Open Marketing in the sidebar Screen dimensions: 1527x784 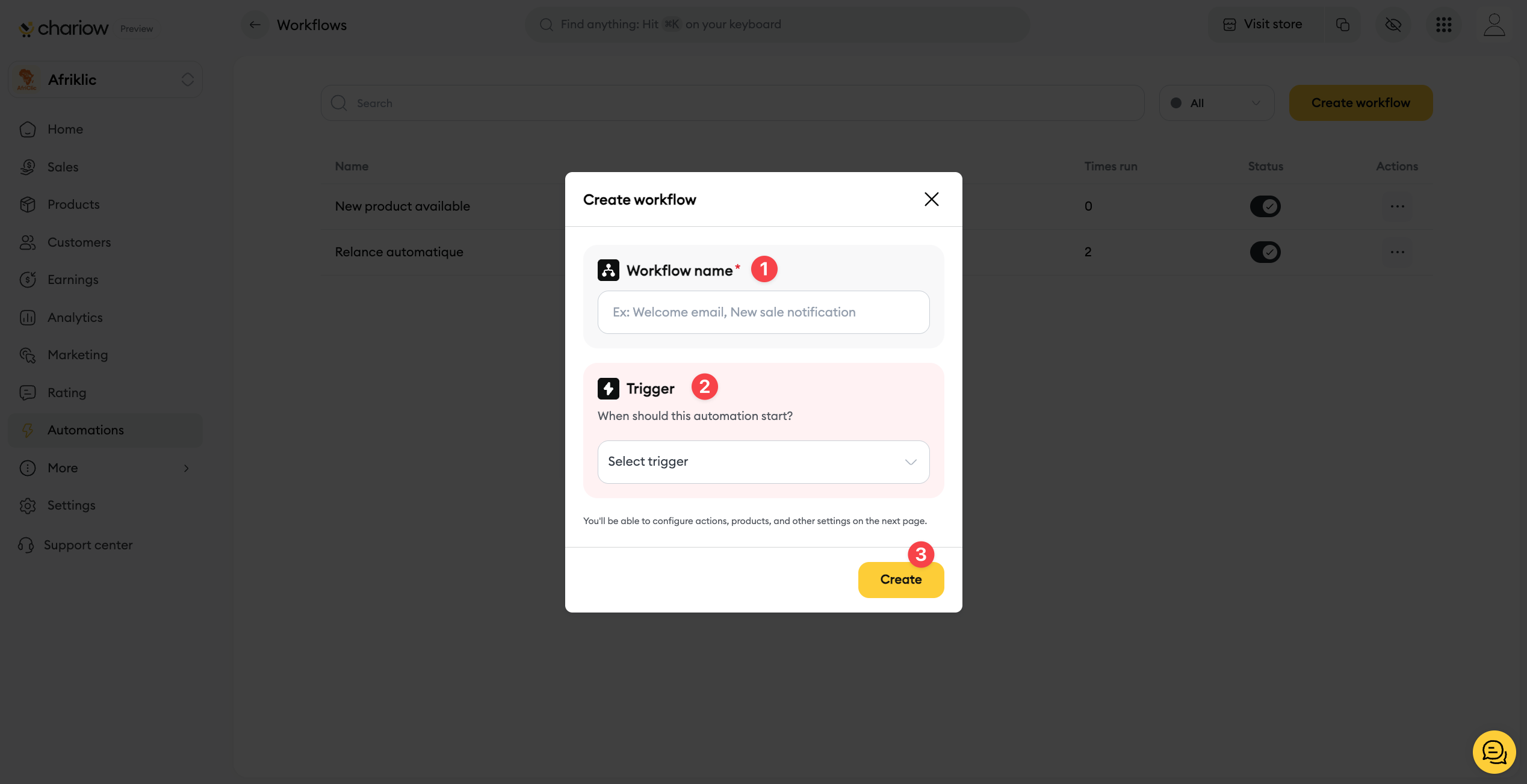[77, 355]
